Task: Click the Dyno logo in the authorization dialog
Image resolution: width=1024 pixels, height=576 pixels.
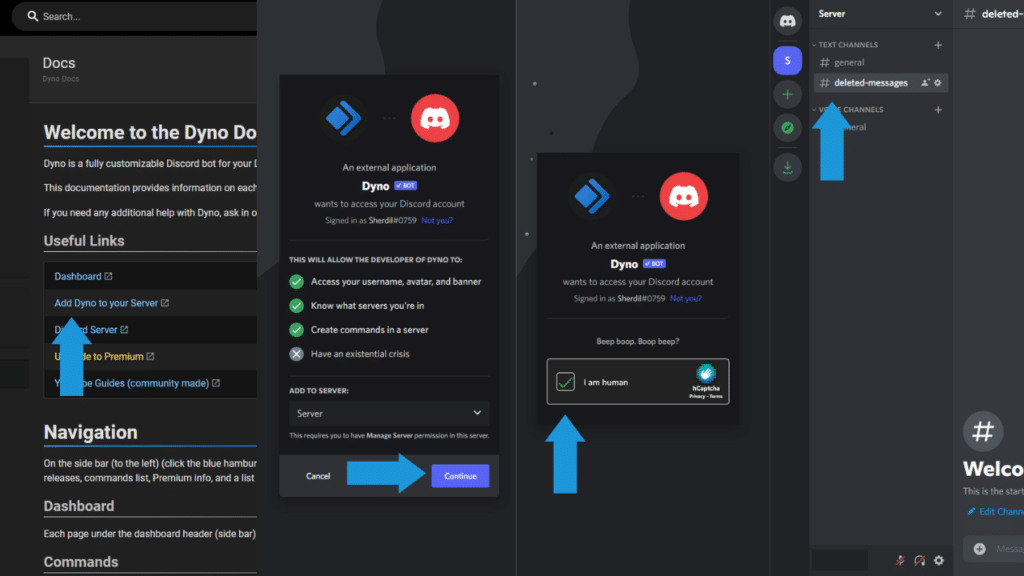Action: pos(344,118)
